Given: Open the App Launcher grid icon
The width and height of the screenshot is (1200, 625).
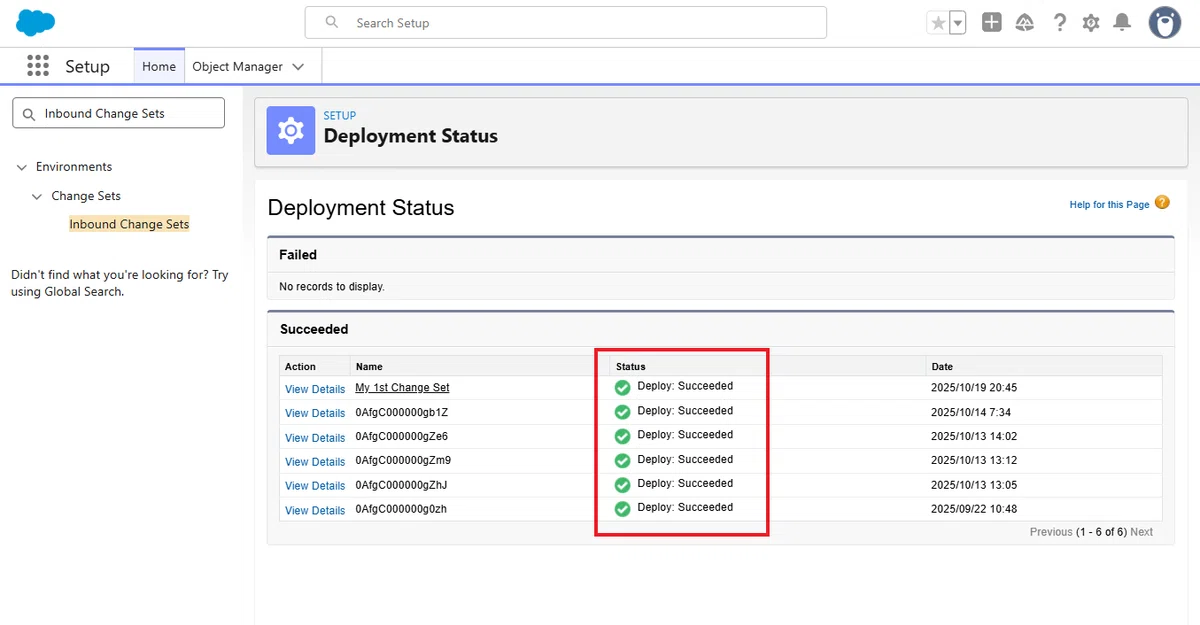Looking at the screenshot, I should (x=38, y=66).
